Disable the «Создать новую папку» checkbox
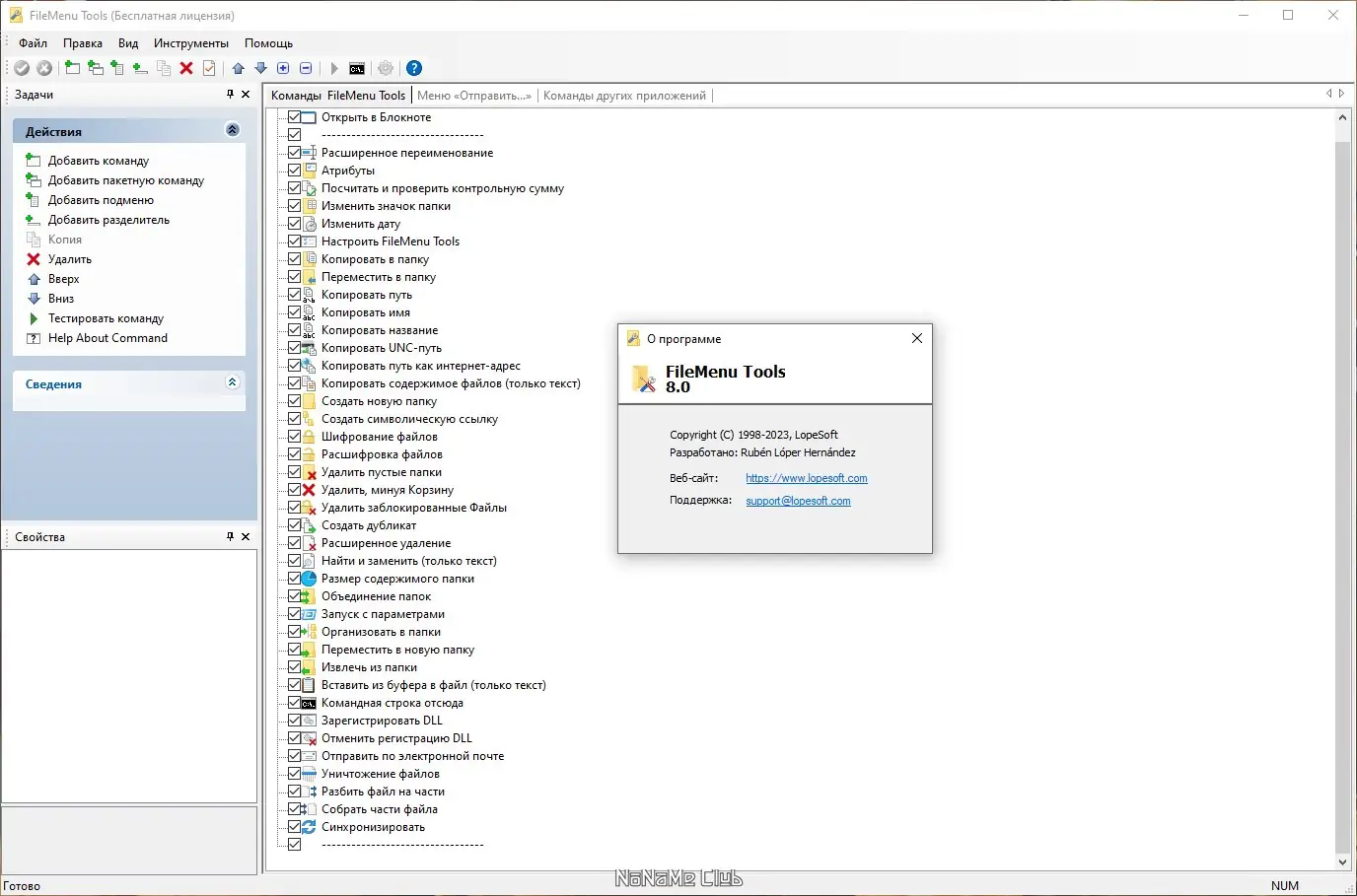This screenshot has width=1357, height=896. pyautogui.click(x=294, y=401)
